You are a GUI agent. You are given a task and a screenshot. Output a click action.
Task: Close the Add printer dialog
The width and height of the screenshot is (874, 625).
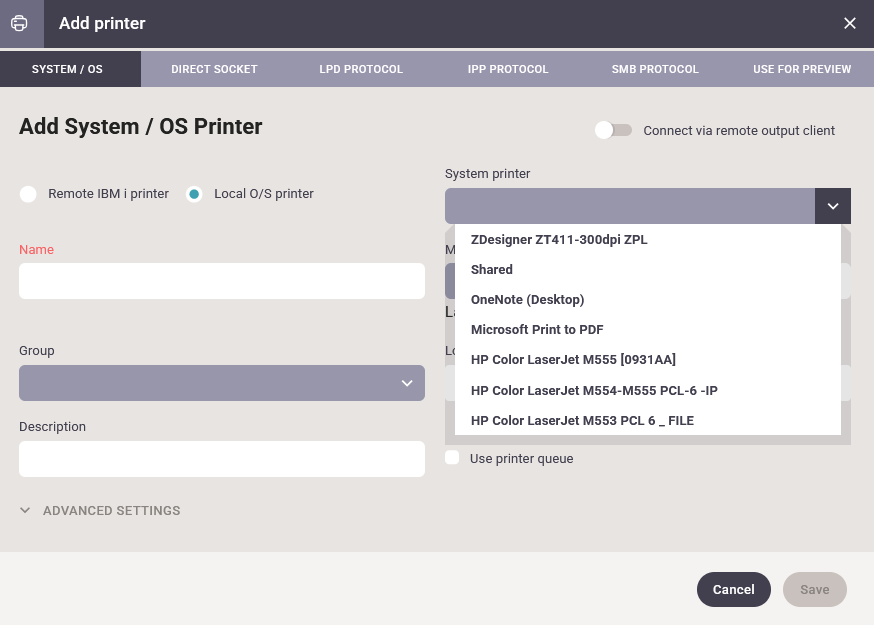click(x=849, y=23)
